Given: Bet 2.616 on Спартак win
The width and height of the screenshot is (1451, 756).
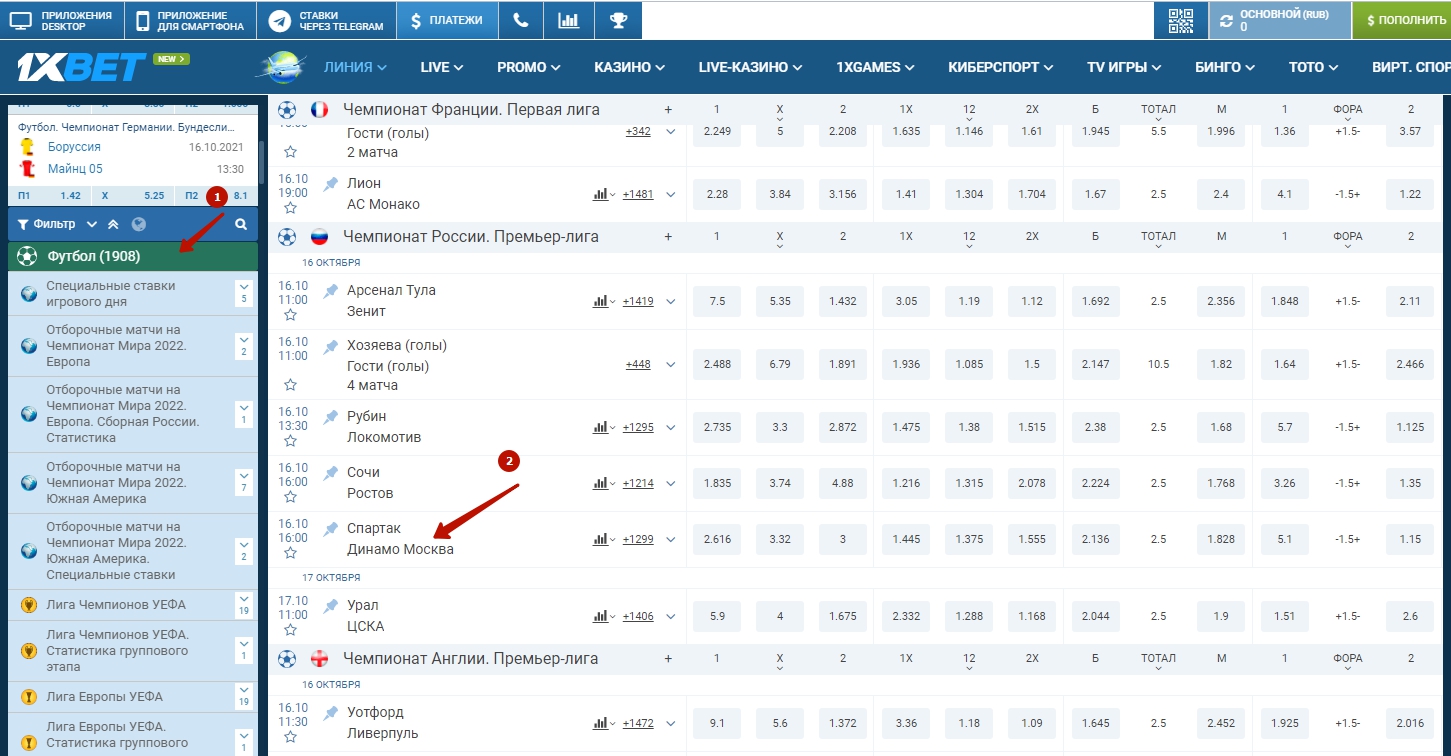Looking at the screenshot, I should [x=717, y=540].
